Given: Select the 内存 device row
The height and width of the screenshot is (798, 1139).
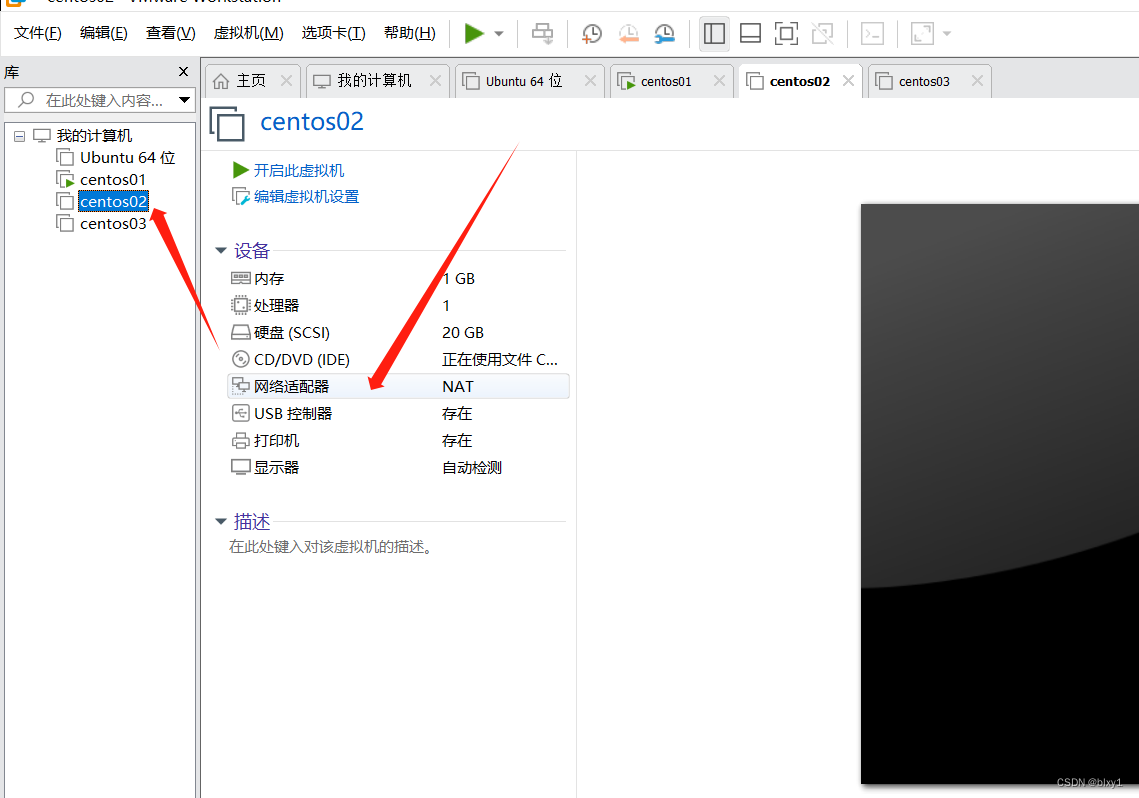Looking at the screenshot, I should (398, 279).
